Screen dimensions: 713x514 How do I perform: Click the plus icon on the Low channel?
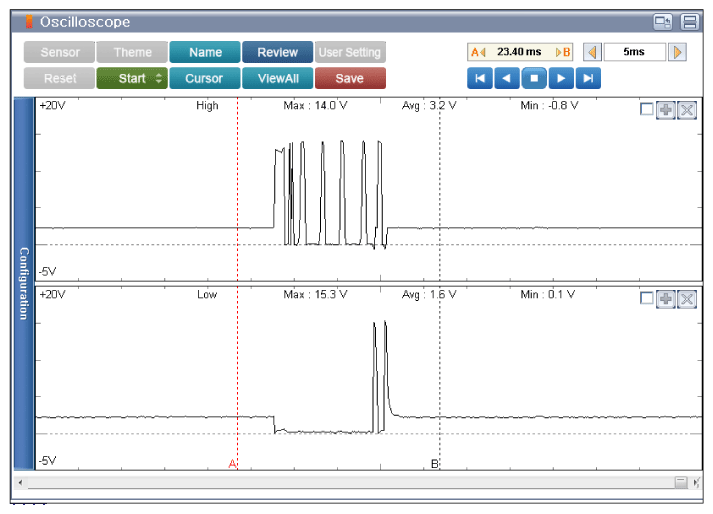point(666,299)
